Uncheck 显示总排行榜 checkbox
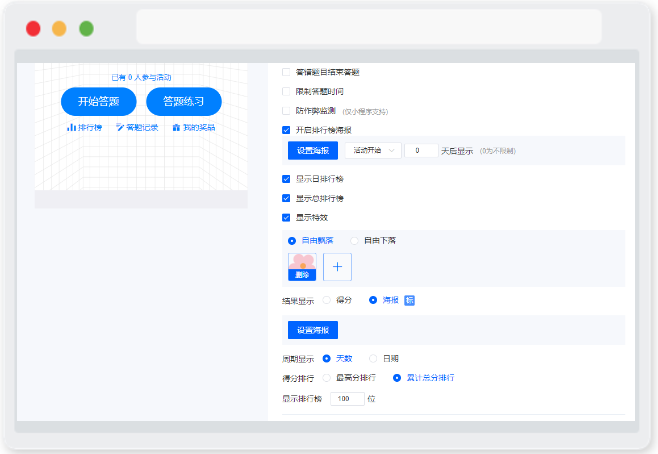Screen dimensions: 658x454 click(286, 198)
